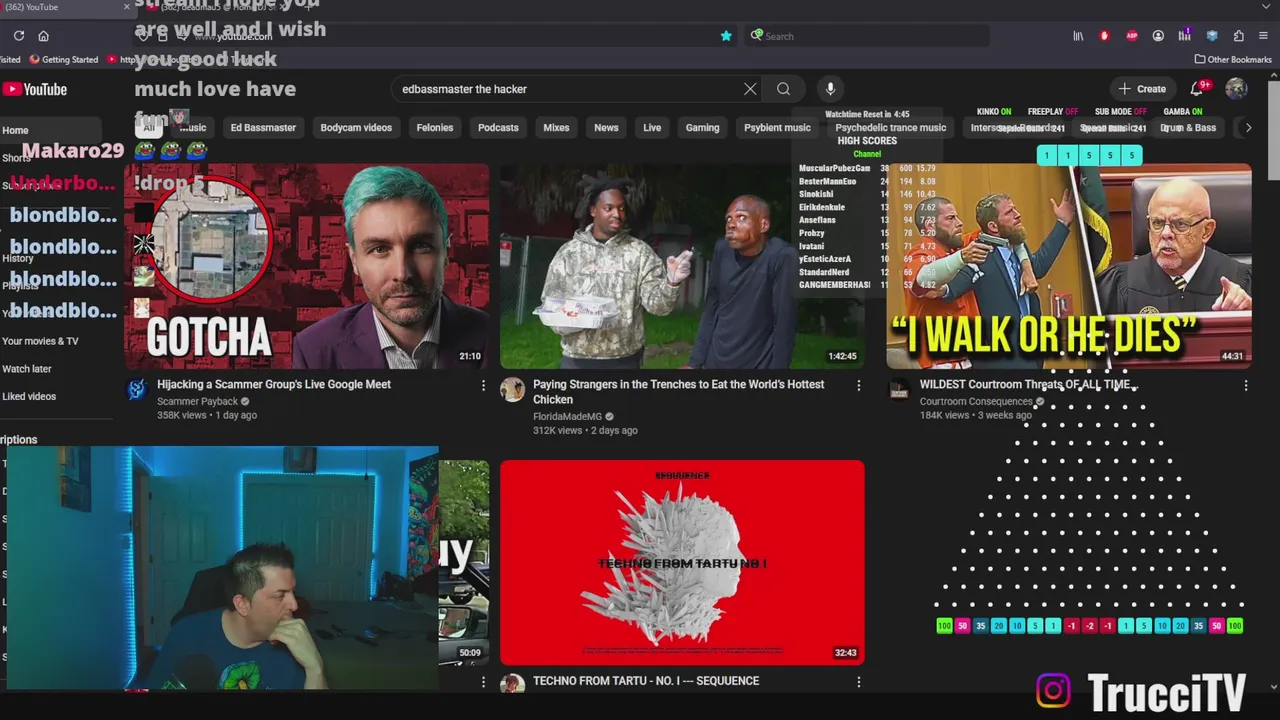This screenshot has width=1280, height=720.
Task: Open Watch later in the sidebar
Action: tap(27, 369)
